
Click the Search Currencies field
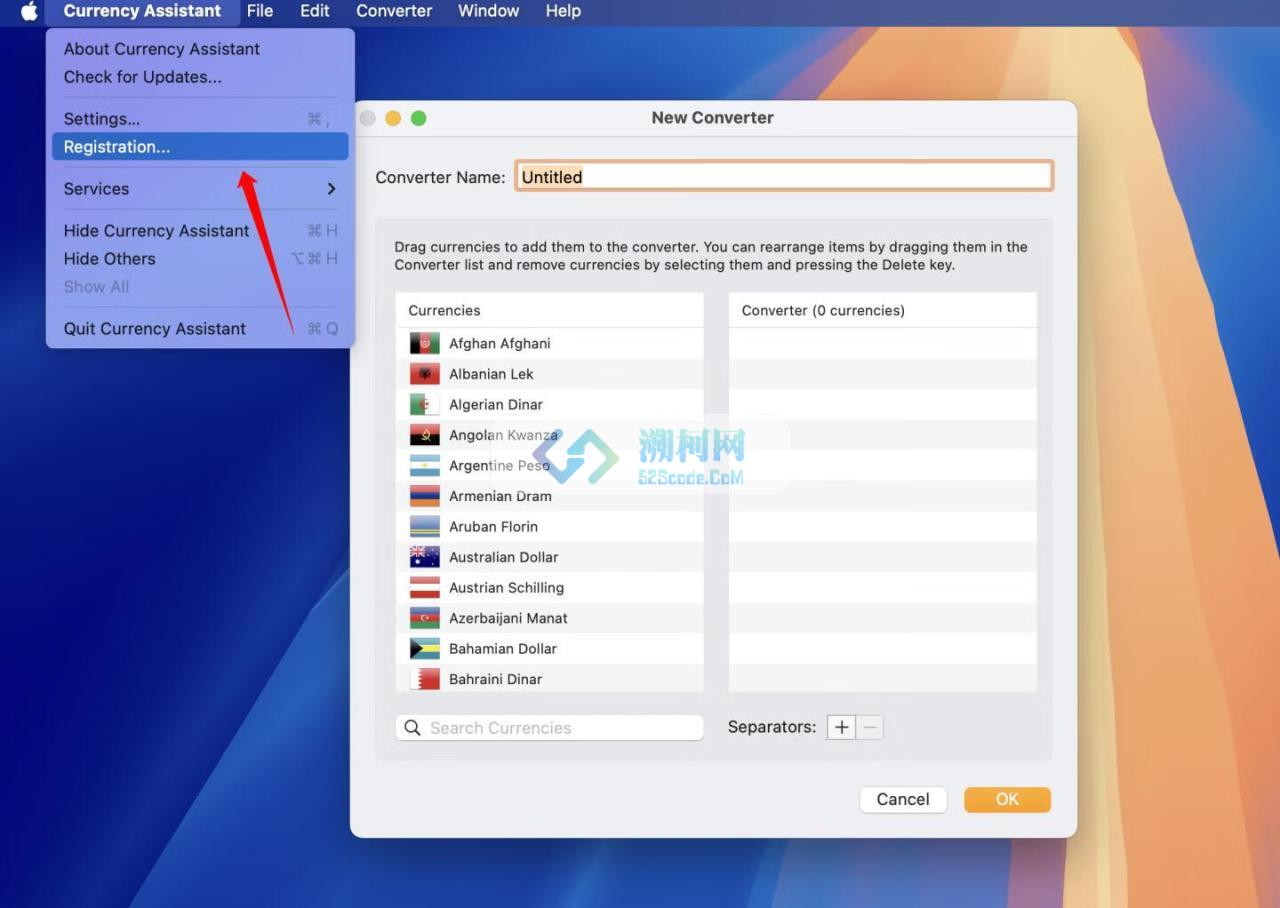(x=550, y=728)
